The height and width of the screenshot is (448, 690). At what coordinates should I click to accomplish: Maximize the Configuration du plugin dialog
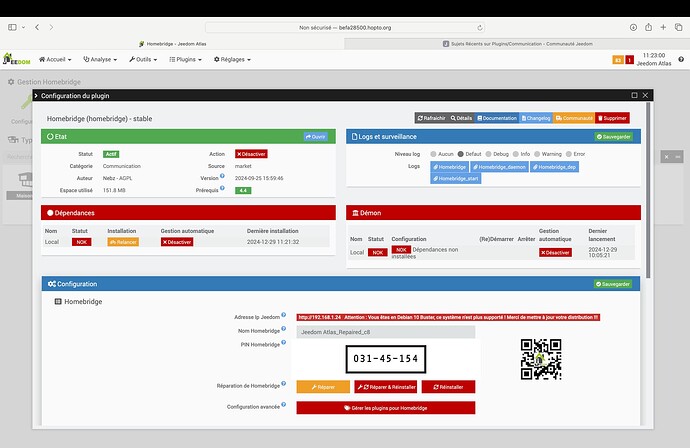point(634,95)
